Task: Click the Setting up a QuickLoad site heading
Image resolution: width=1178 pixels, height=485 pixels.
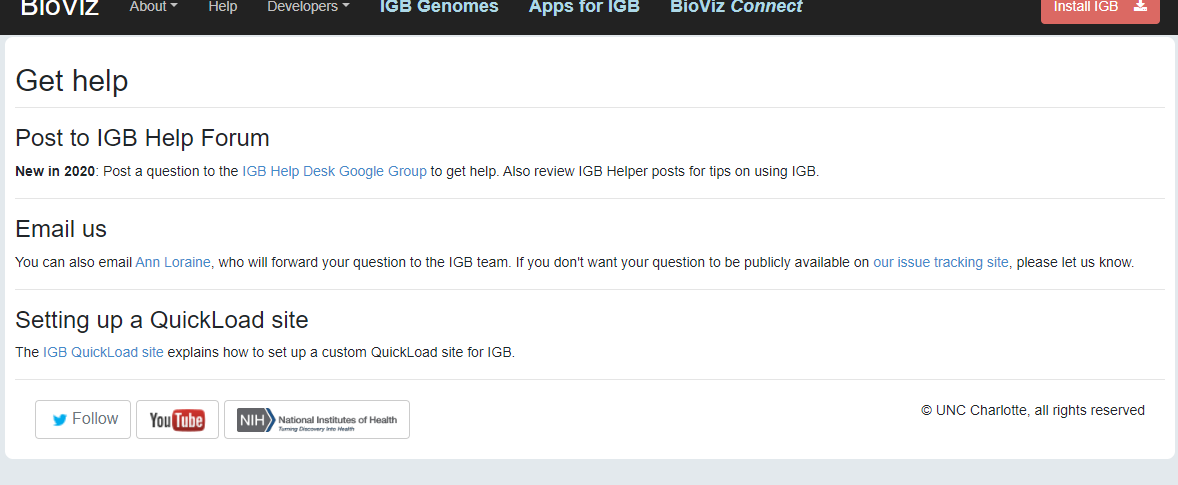Action: [x=161, y=320]
